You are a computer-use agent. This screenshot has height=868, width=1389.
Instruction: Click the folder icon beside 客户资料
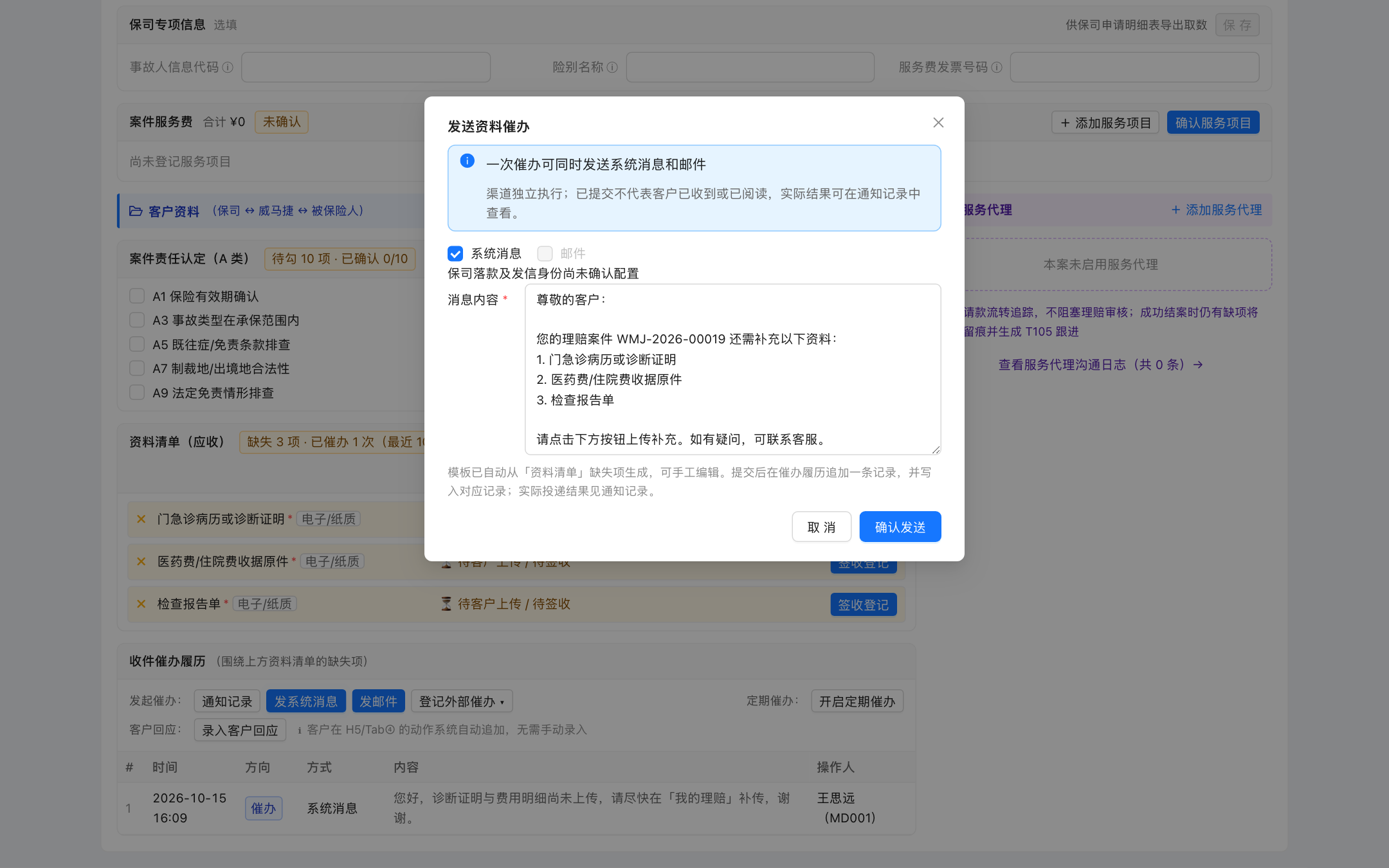[136, 211]
